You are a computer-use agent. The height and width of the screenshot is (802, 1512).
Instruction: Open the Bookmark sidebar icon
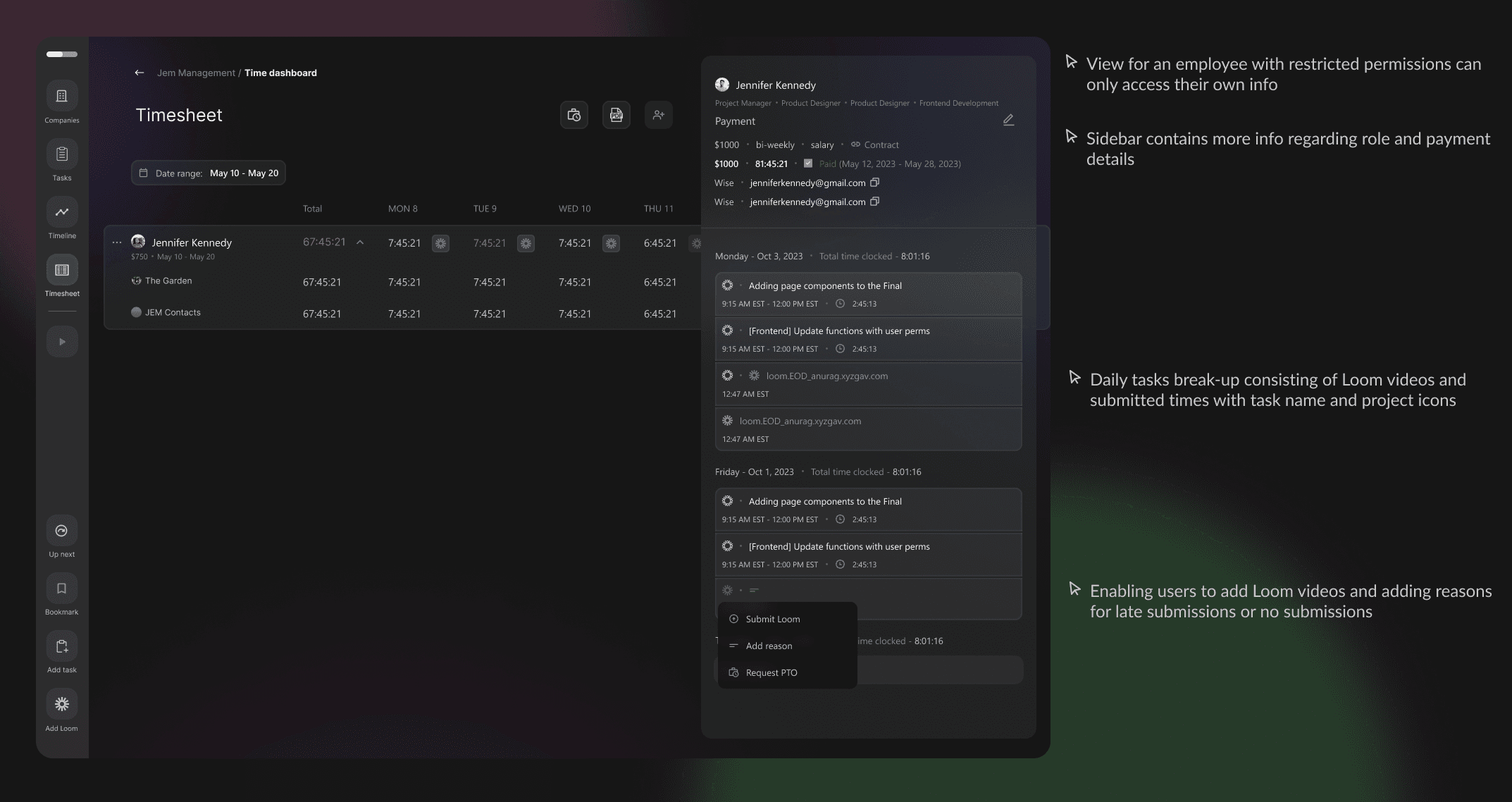[x=62, y=588]
